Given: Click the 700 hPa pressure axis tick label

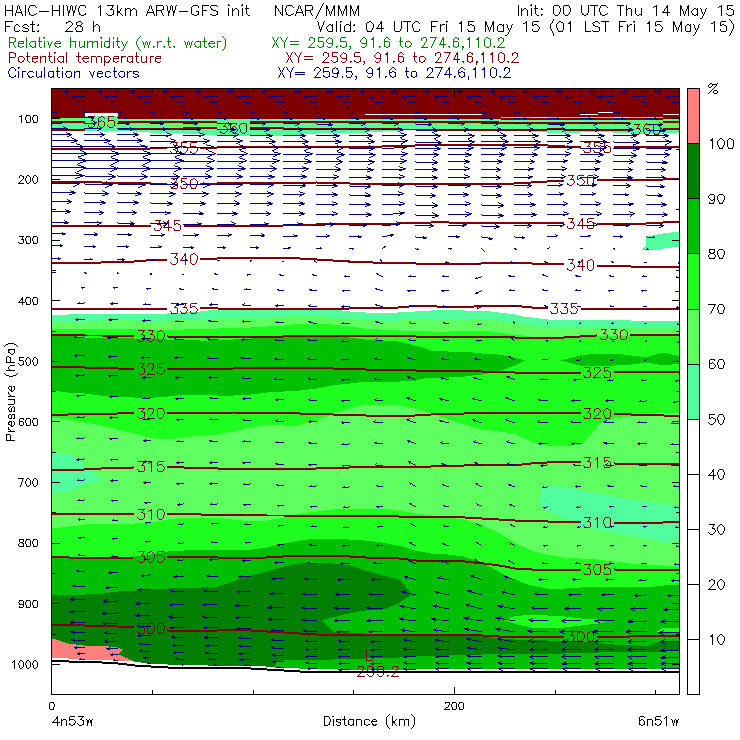Looking at the screenshot, I should pyautogui.click(x=28, y=483).
